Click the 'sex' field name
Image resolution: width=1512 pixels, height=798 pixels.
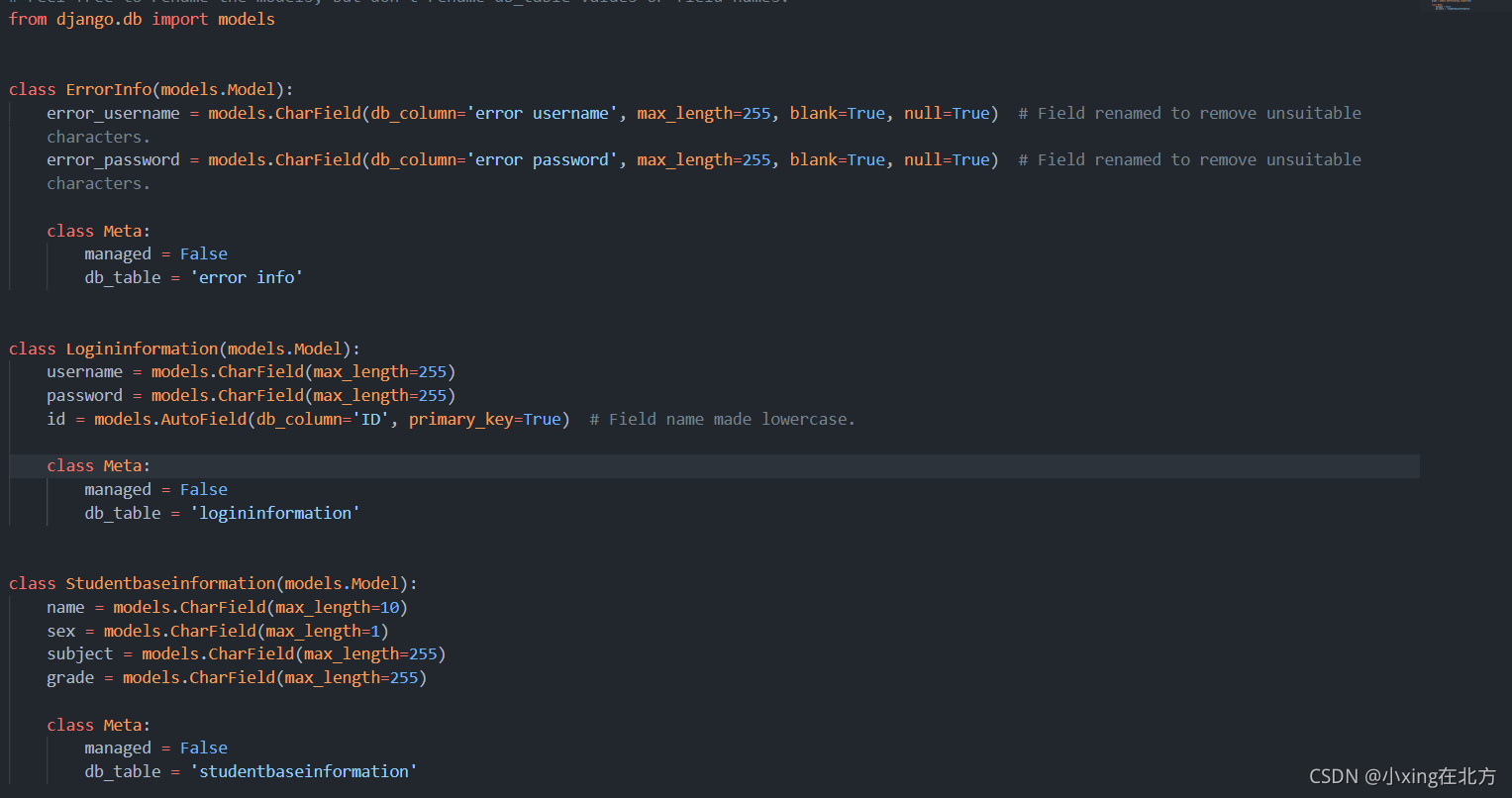click(60, 631)
